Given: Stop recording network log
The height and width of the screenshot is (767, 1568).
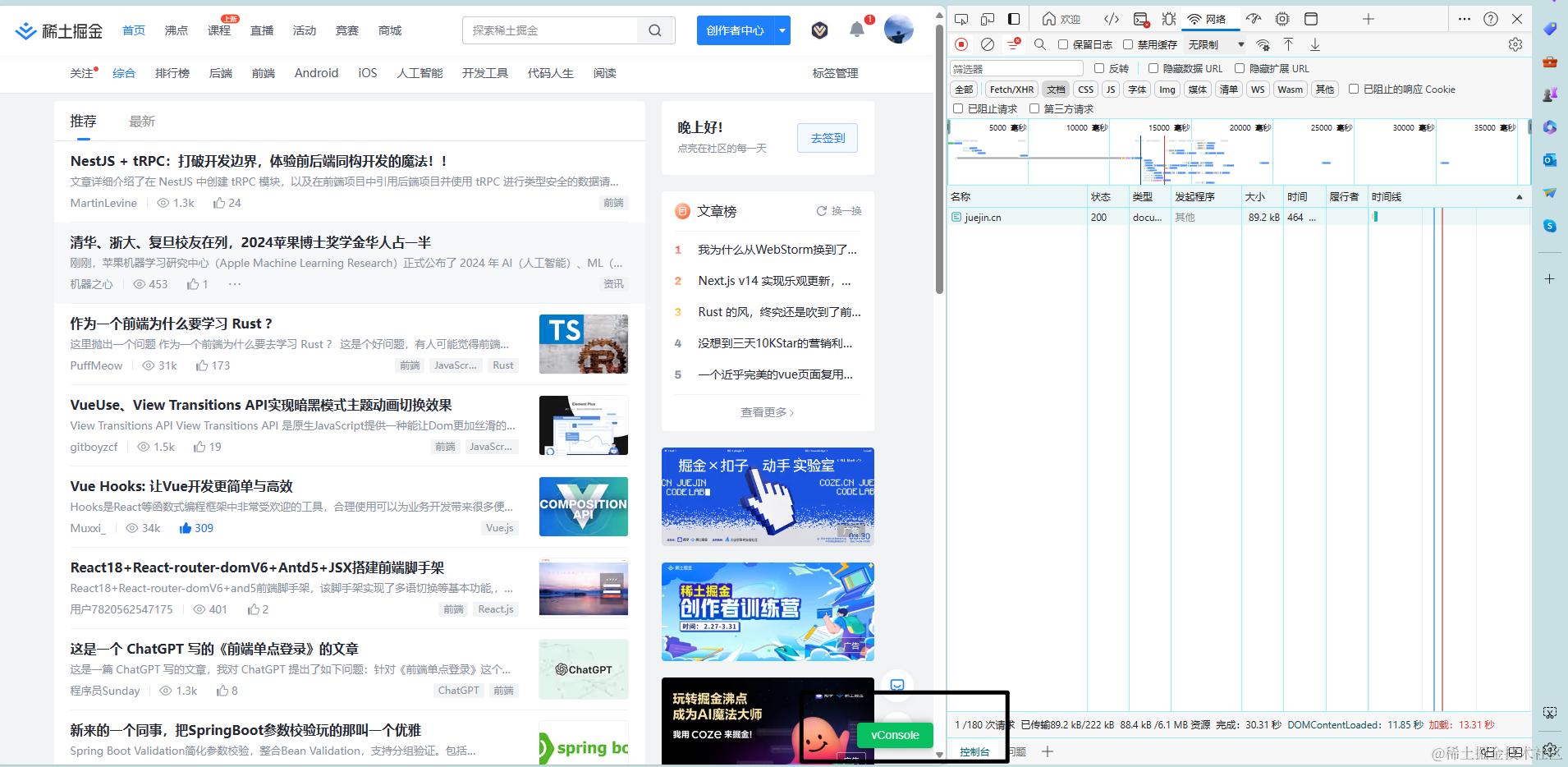Looking at the screenshot, I should click(961, 44).
